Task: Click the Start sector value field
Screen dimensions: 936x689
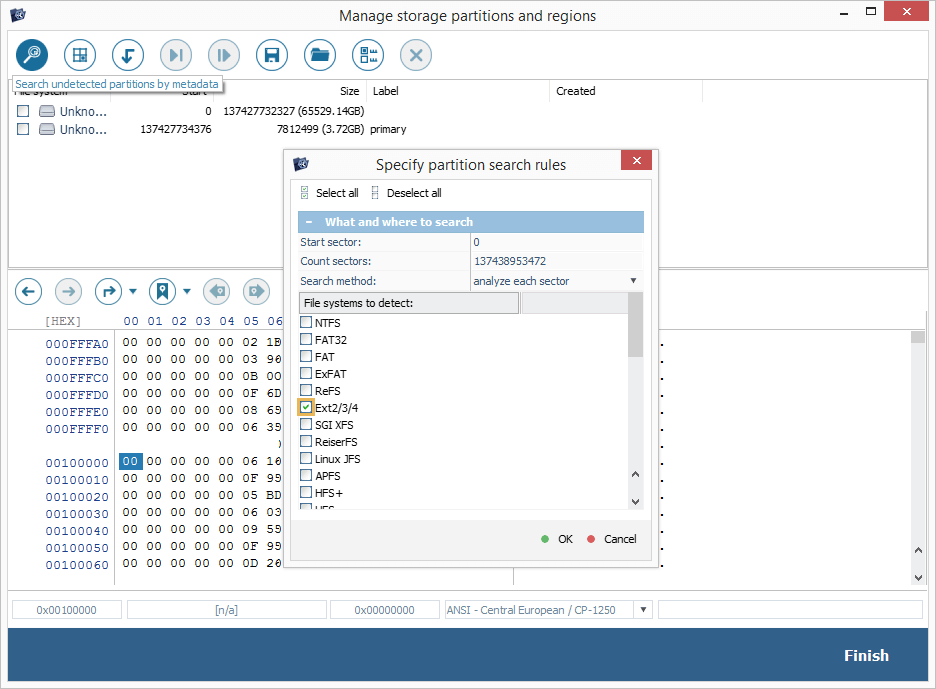Action: pos(555,242)
